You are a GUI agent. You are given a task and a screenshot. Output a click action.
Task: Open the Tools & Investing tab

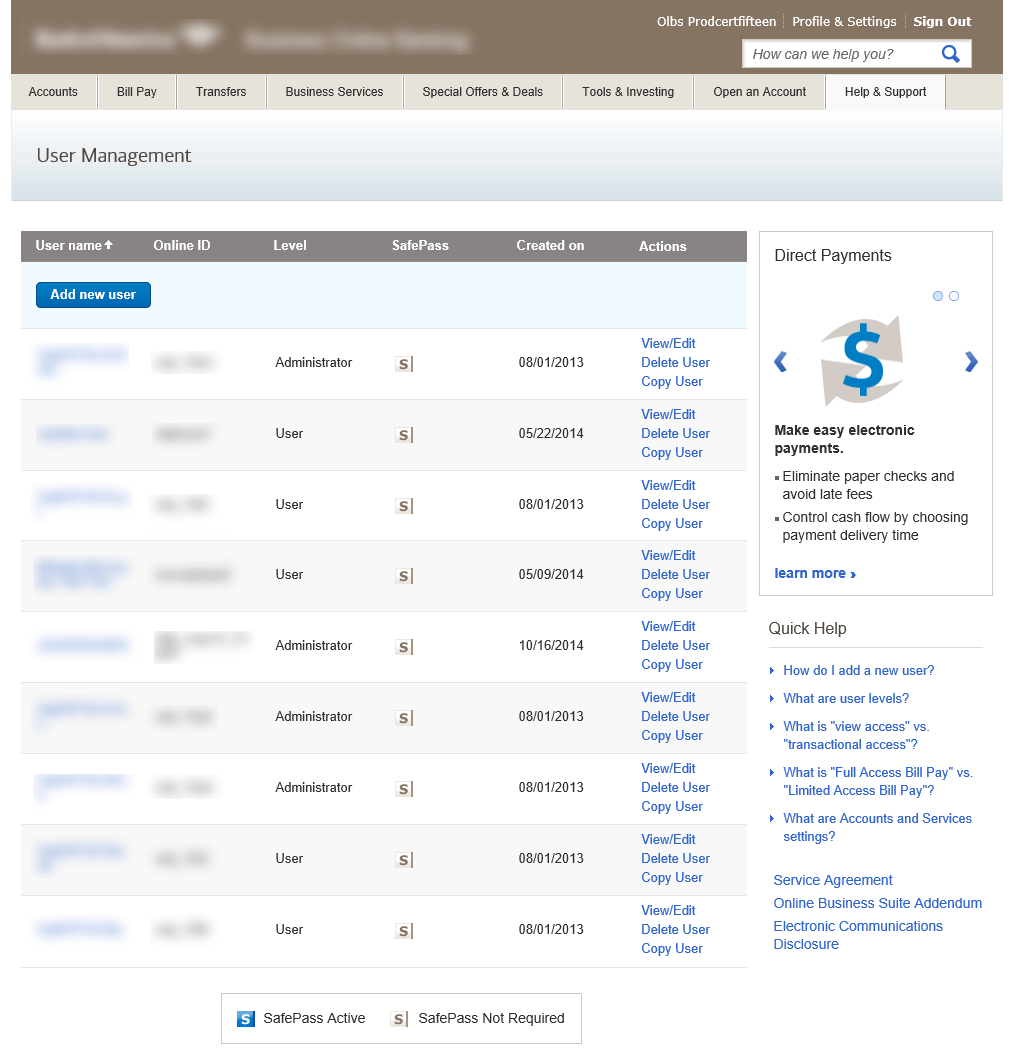point(628,92)
